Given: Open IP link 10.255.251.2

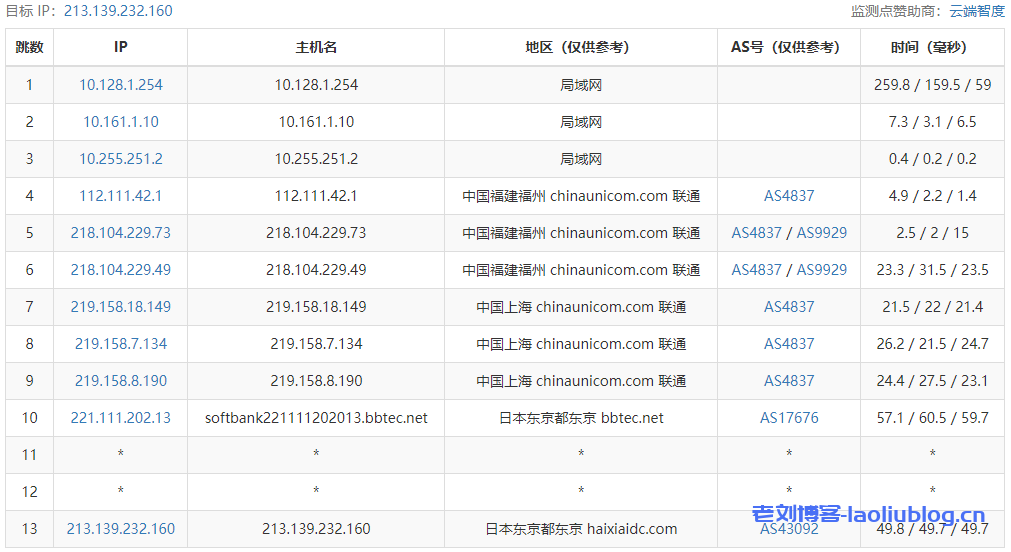Looking at the screenshot, I should pyautogui.click(x=120, y=159).
